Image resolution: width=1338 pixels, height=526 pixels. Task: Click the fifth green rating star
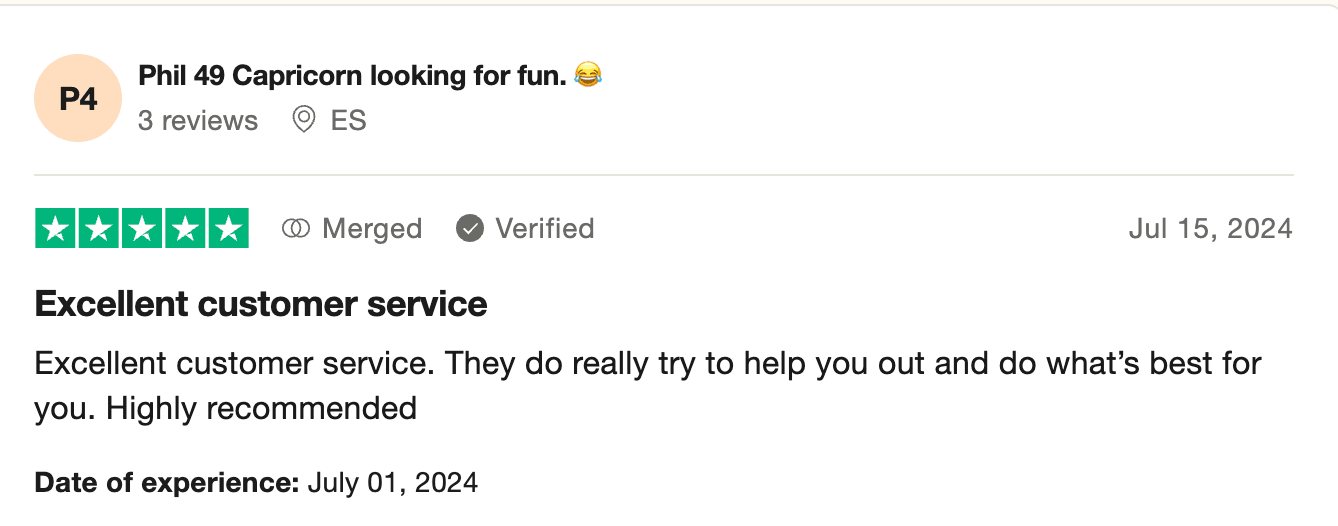pyautogui.click(x=228, y=229)
